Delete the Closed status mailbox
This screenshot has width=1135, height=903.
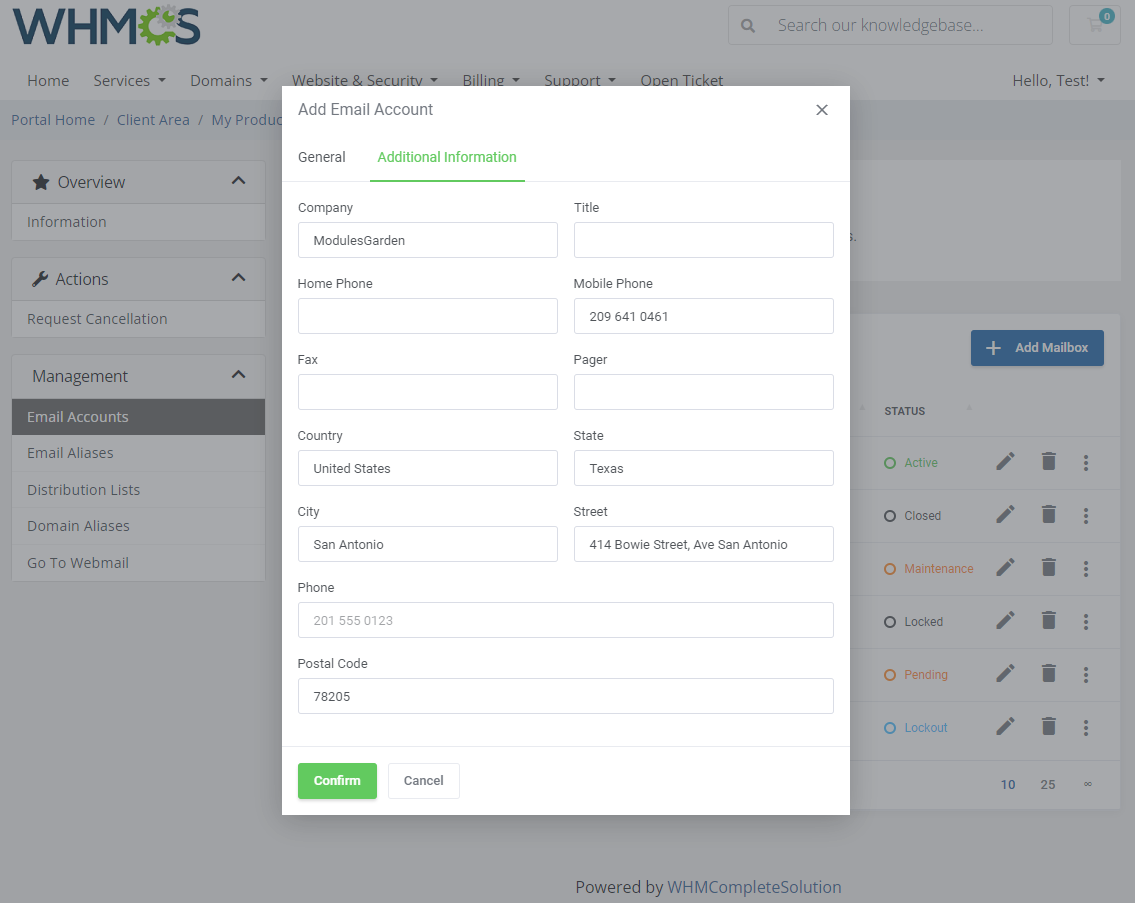[1048, 514]
